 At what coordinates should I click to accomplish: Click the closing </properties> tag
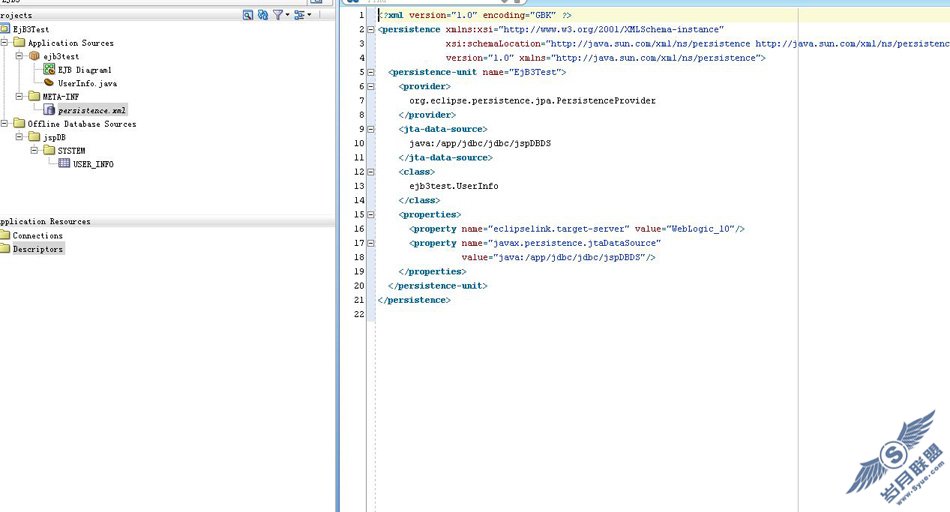433,271
